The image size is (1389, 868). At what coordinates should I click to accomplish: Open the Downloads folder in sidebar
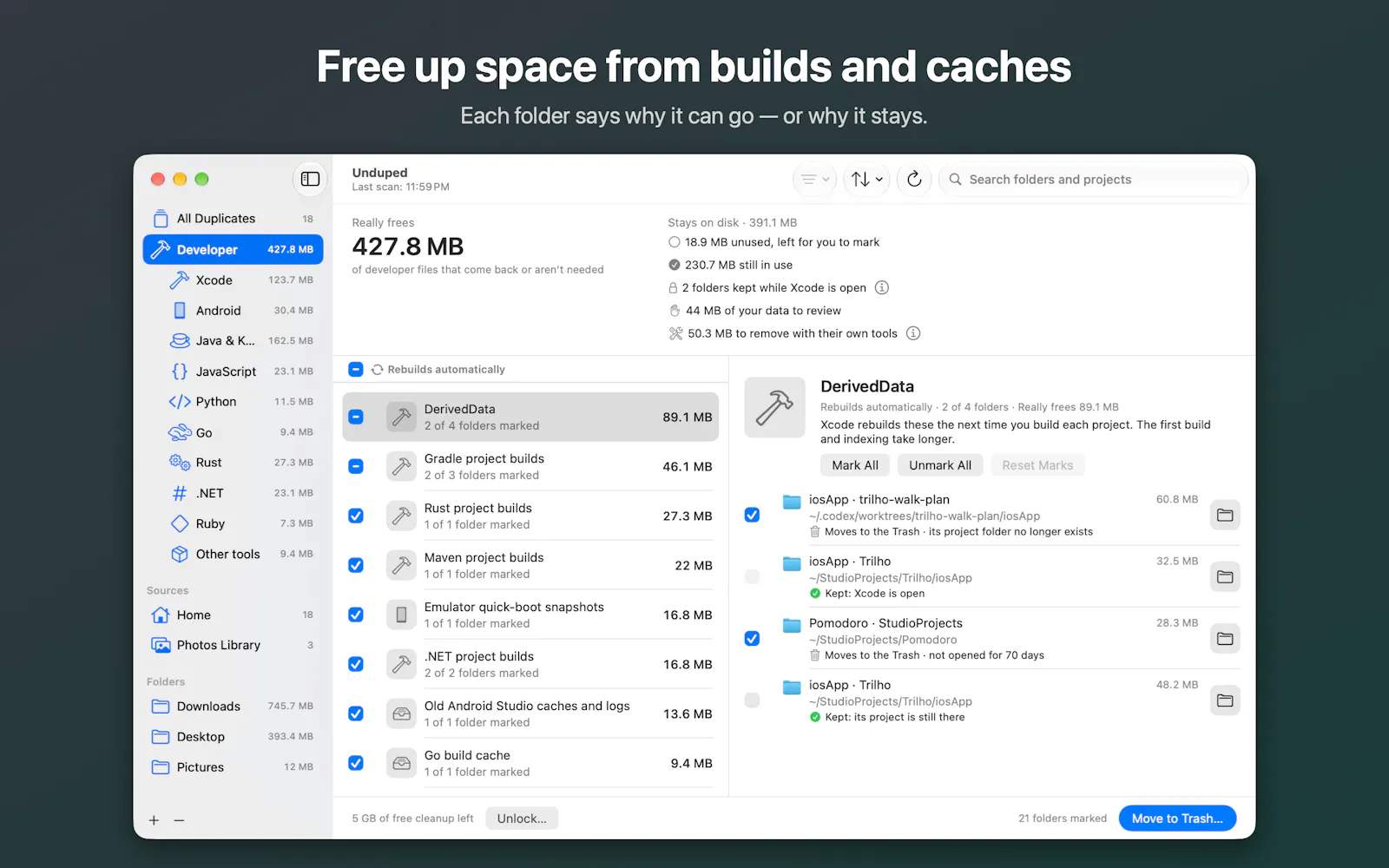click(233, 706)
